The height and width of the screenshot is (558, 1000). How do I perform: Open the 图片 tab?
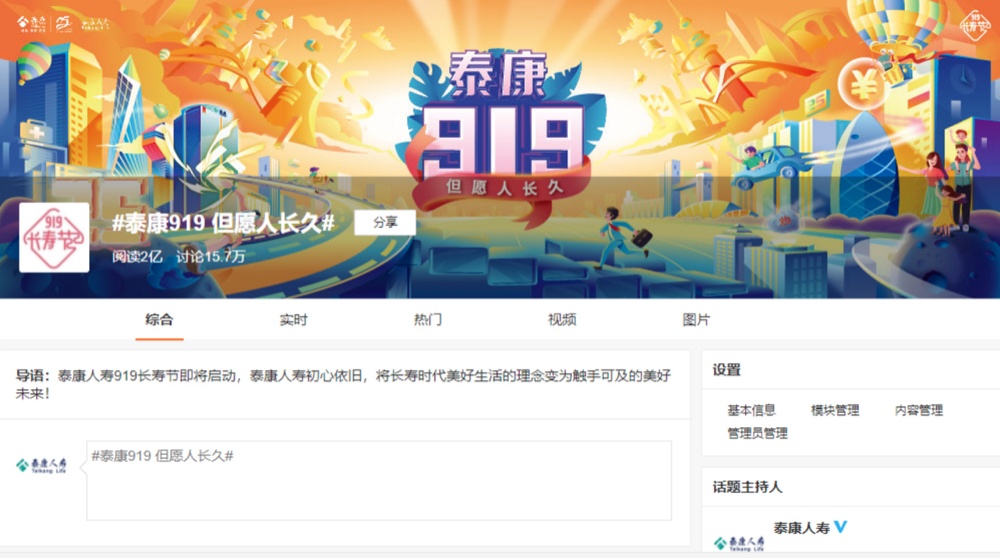pyautogui.click(x=696, y=319)
